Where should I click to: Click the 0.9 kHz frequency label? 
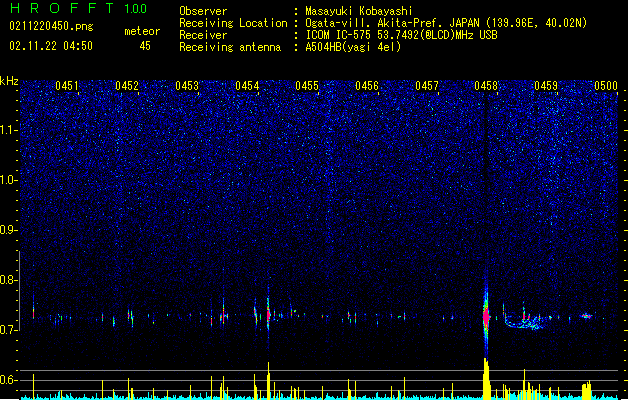9,230
